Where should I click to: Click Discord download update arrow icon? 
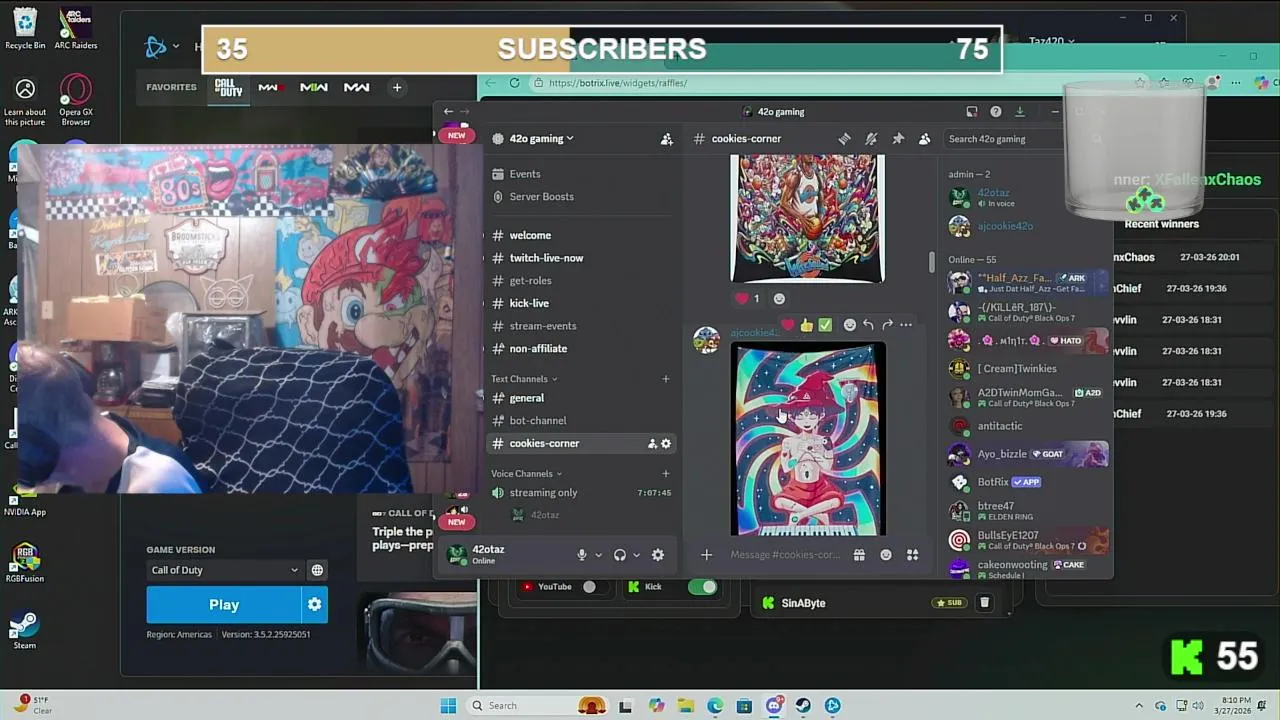pyautogui.click(x=1019, y=112)
